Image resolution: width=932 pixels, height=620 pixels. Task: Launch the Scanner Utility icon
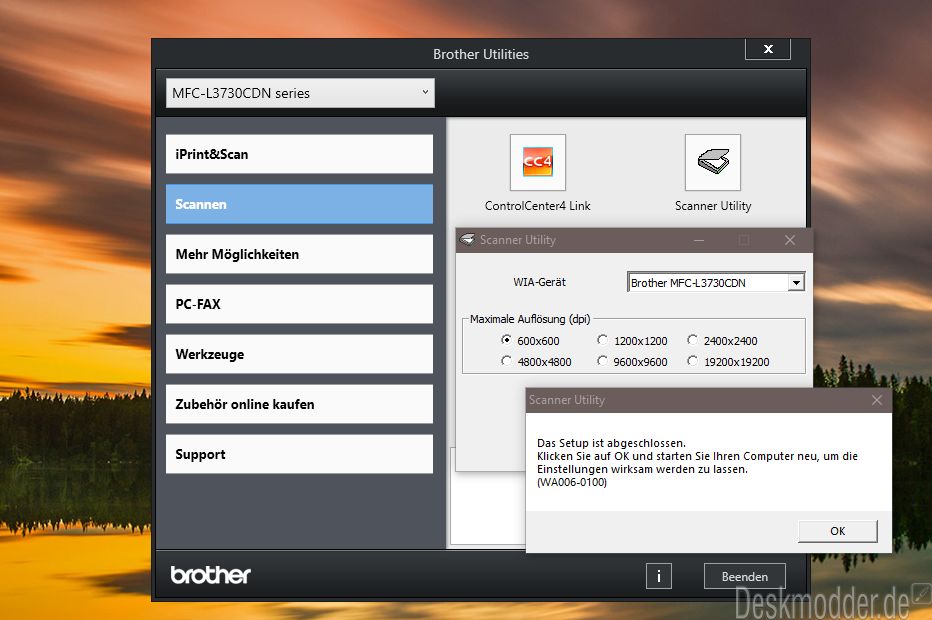713,162
